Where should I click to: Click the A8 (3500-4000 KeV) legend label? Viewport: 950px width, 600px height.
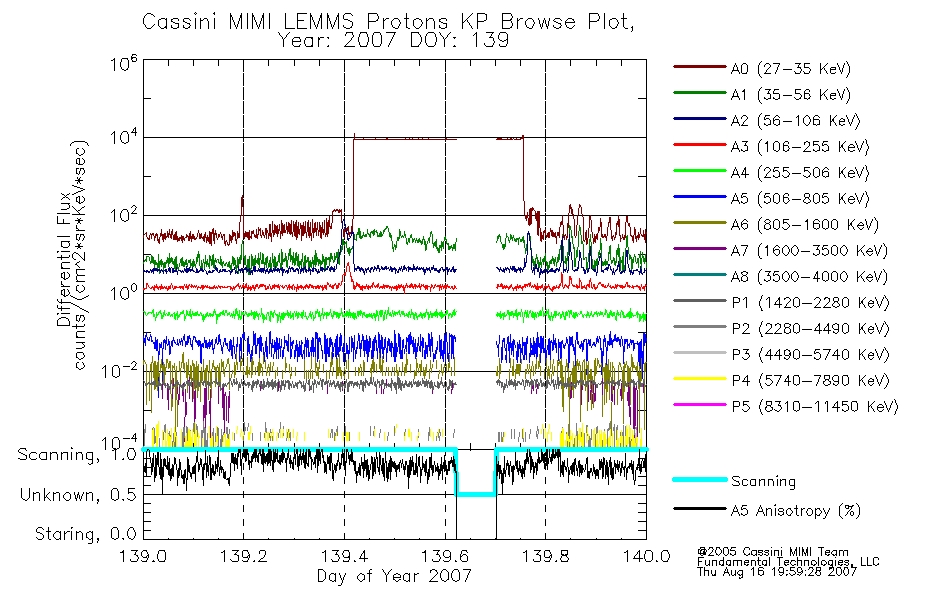point(809,277)
